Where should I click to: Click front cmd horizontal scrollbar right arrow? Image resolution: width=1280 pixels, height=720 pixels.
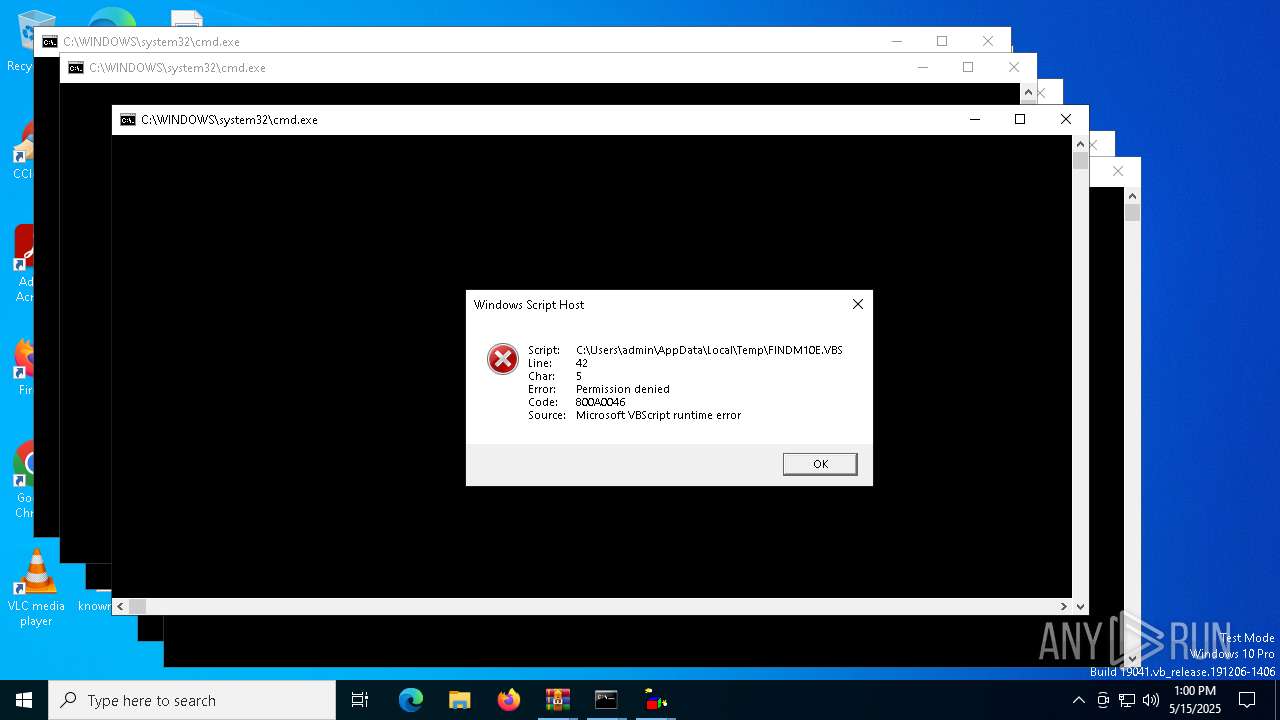click(1064, 606)
